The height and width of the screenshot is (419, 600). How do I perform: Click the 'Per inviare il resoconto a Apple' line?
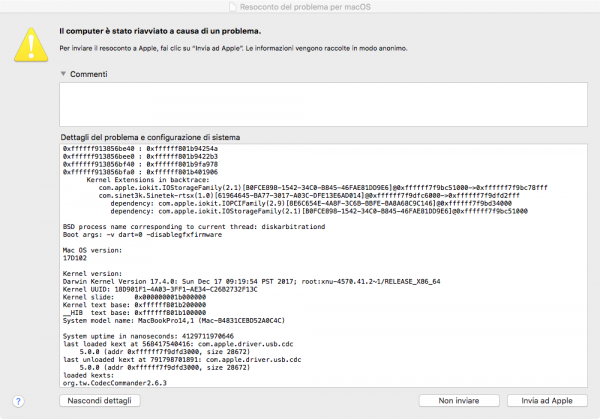233,48
